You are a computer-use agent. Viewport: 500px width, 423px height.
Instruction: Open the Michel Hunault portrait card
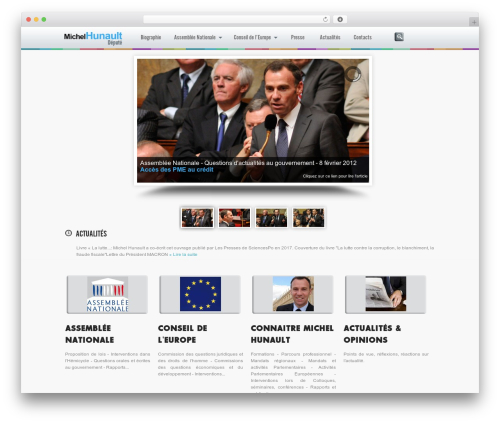(x=293, y=294)
